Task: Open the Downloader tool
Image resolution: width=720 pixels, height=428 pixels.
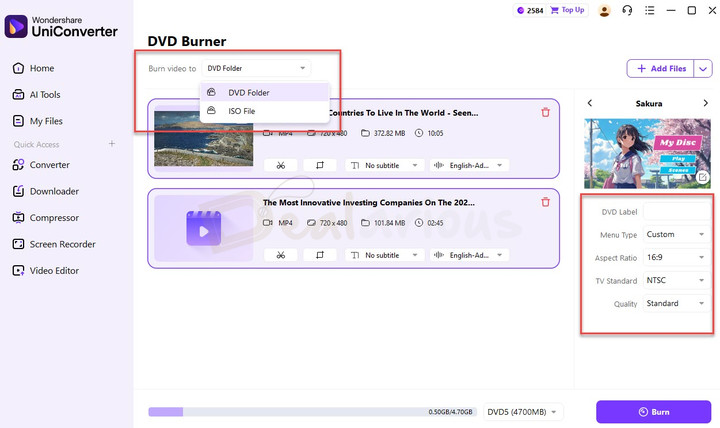Action: [45, 191]
